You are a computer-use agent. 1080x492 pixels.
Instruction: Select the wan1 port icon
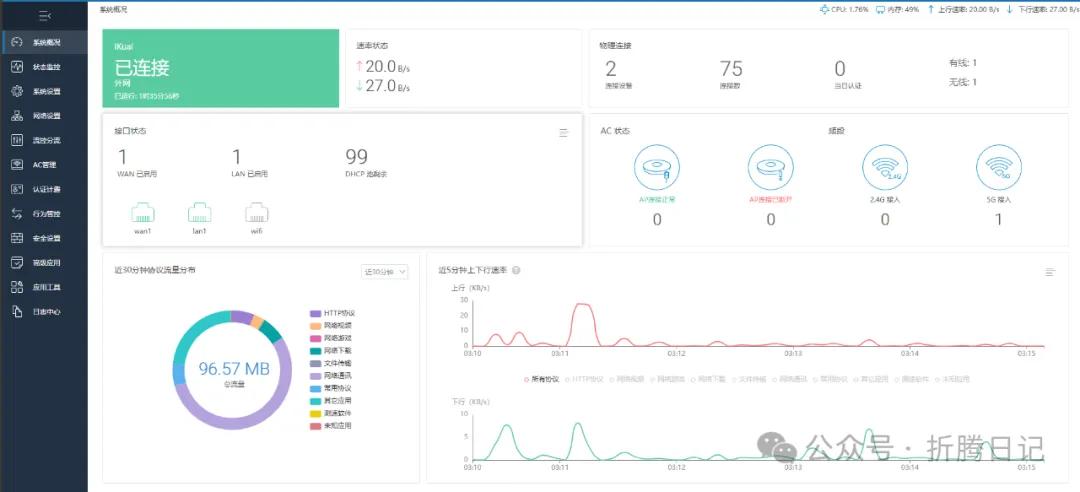tap(142, 213)
